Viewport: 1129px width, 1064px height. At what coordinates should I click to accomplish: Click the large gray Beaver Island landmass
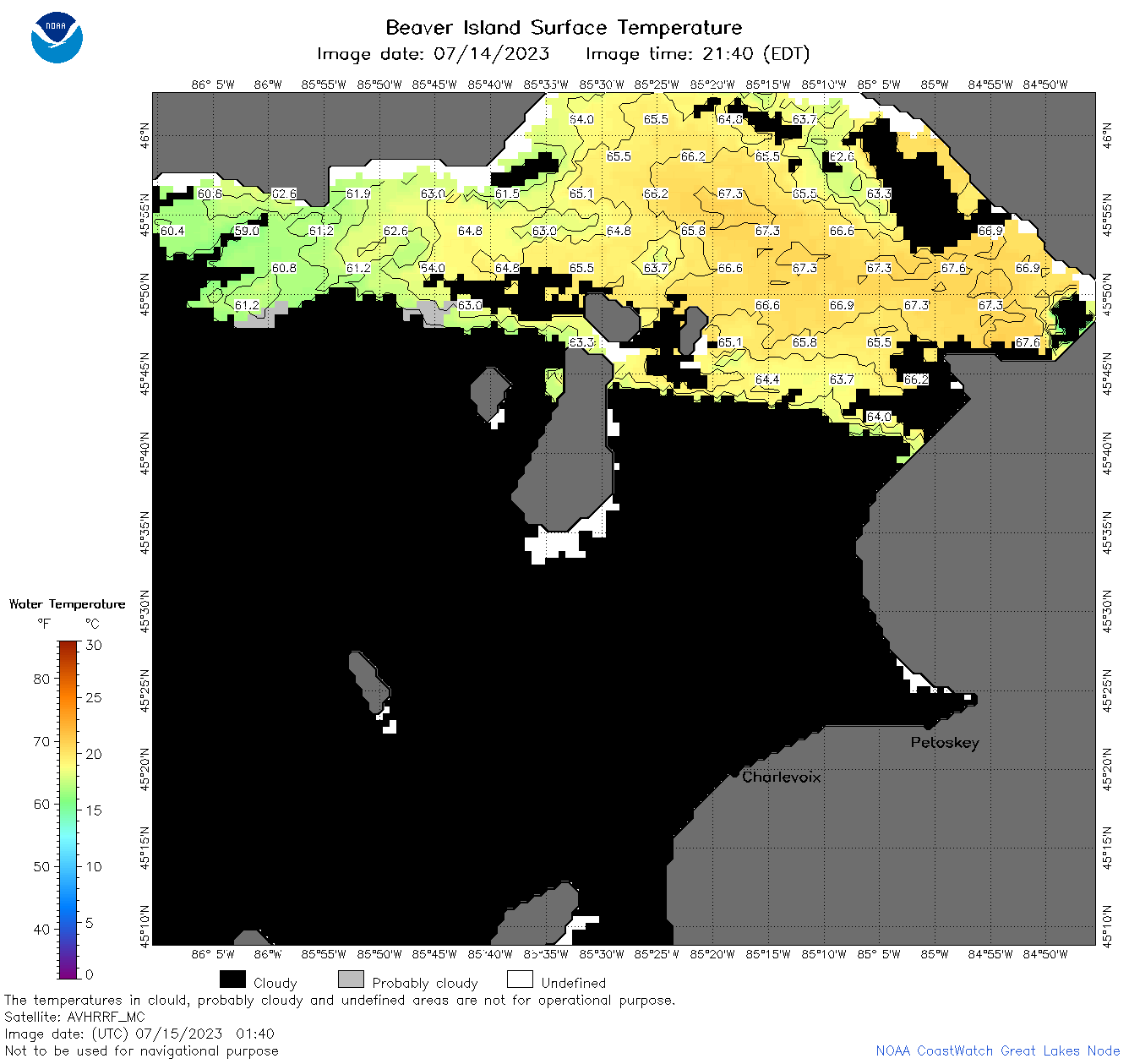point(570,448)
